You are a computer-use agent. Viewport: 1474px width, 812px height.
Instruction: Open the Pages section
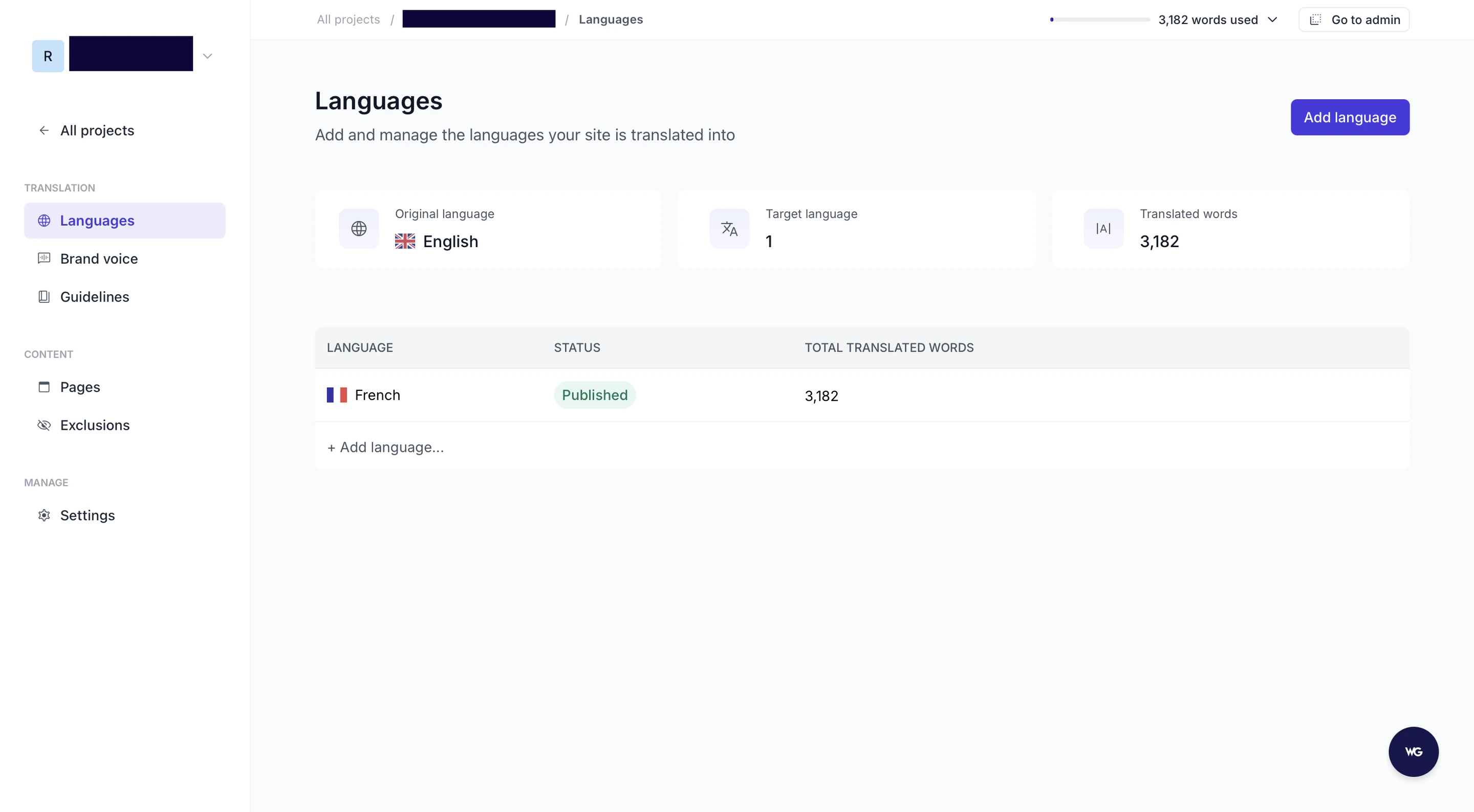coord(125,387)
